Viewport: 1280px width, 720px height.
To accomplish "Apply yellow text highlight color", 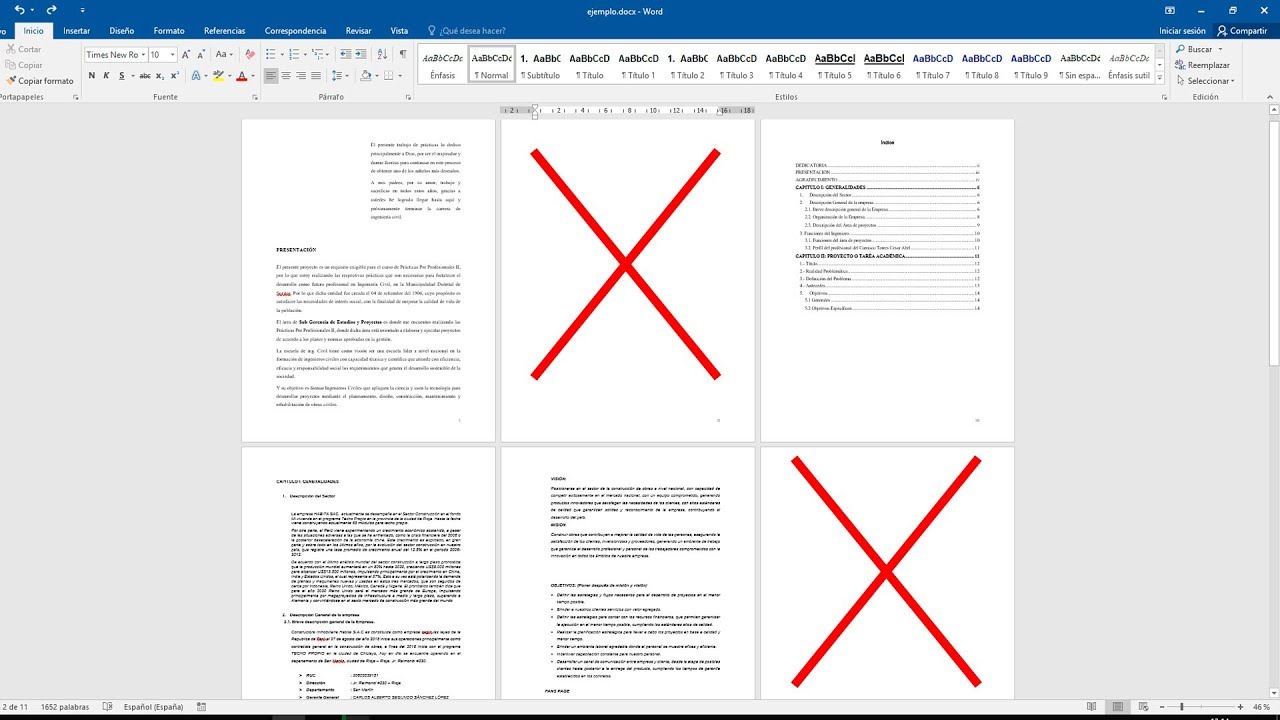I will point(217,76).
